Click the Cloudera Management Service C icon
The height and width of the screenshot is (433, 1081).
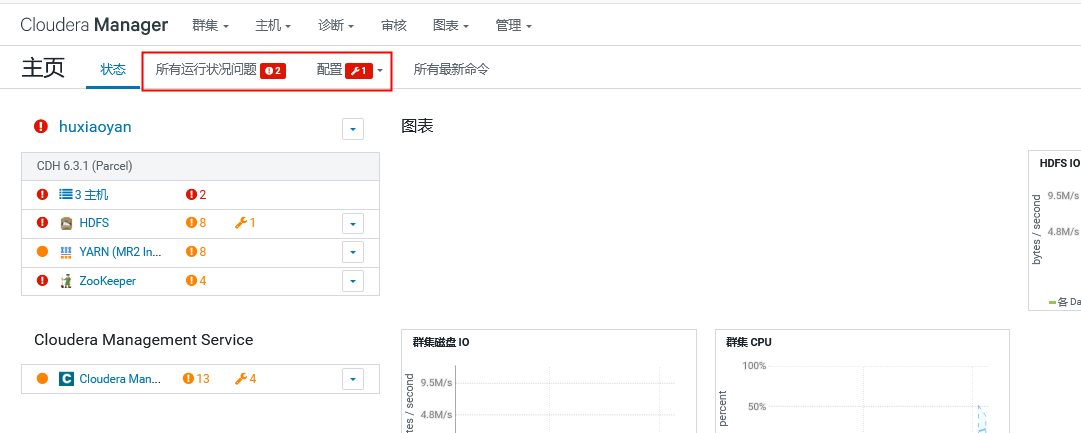66,379
